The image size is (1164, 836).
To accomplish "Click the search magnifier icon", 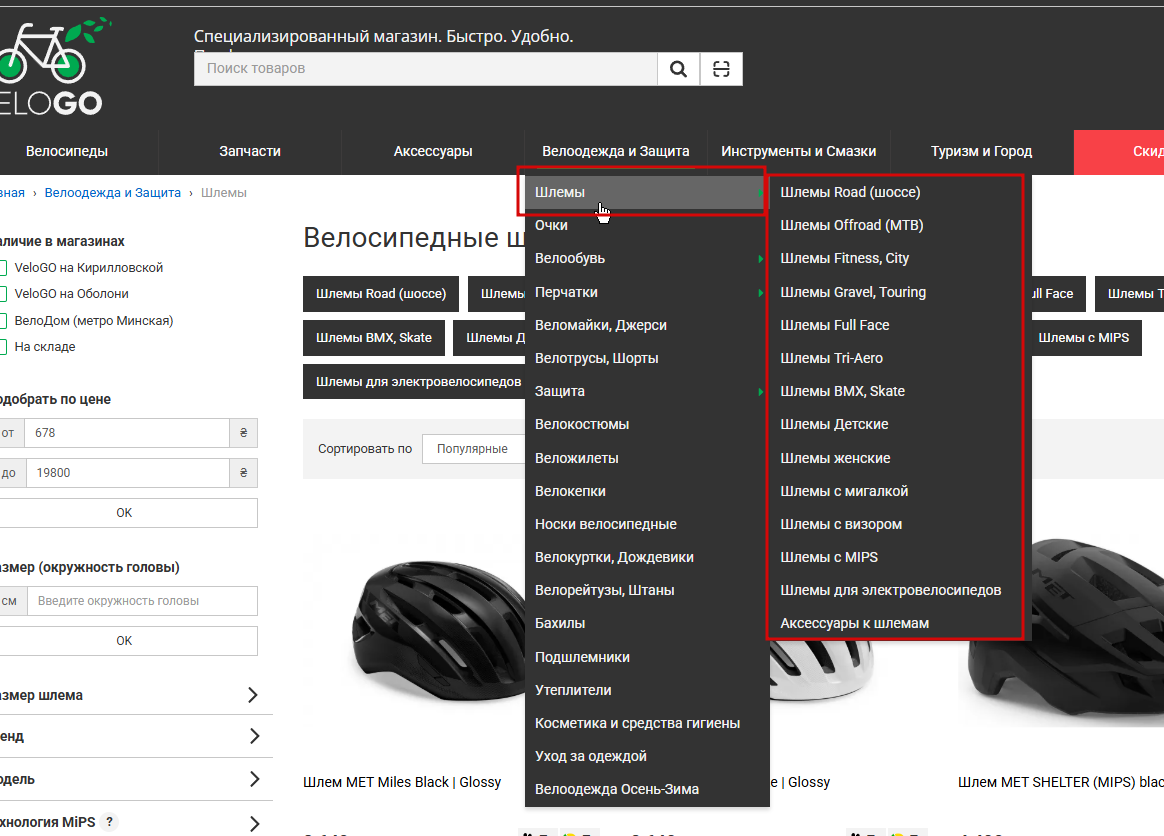I will 678,69.
